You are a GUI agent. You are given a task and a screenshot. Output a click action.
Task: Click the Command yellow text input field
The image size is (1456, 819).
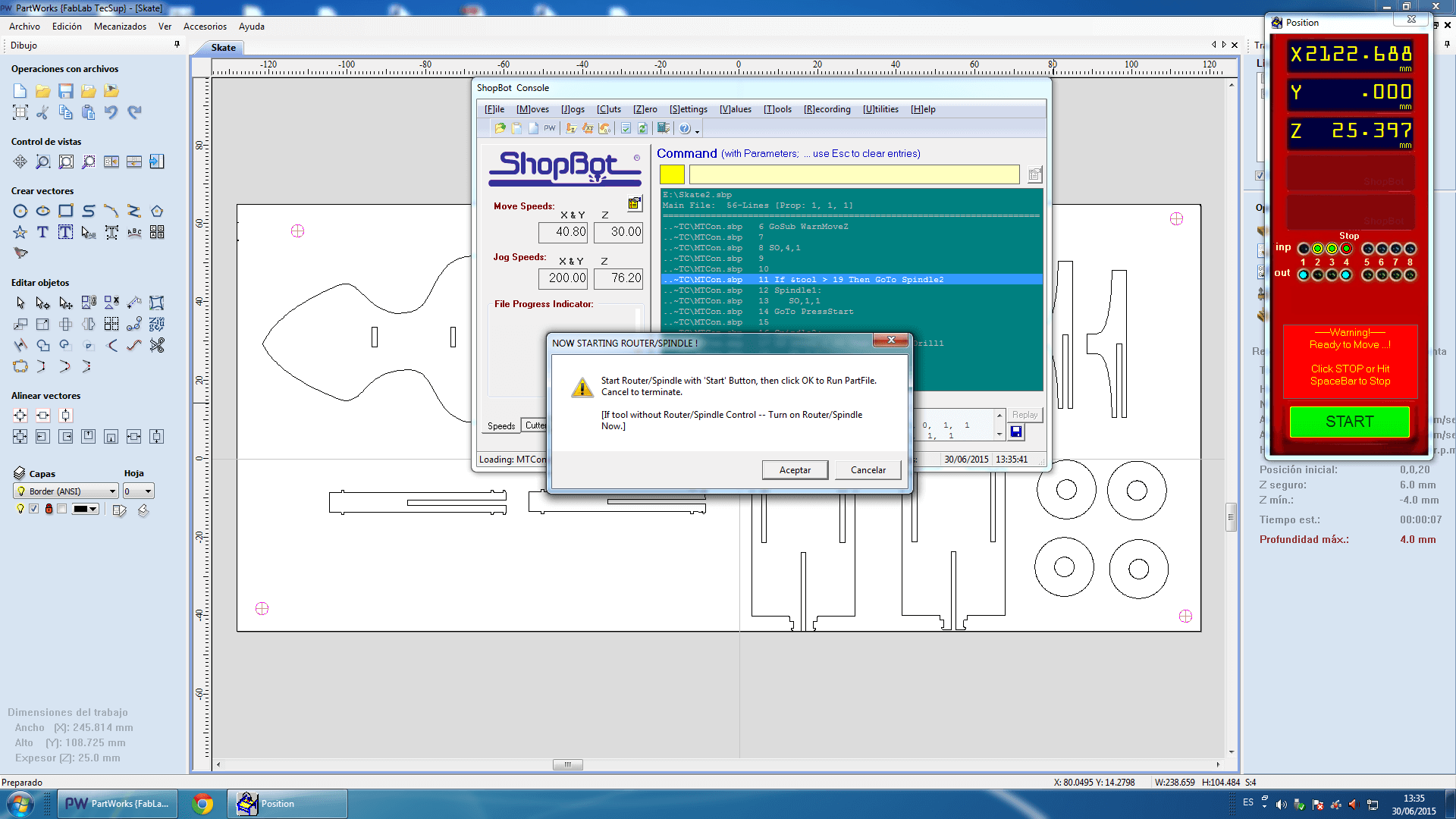[854, 175]
